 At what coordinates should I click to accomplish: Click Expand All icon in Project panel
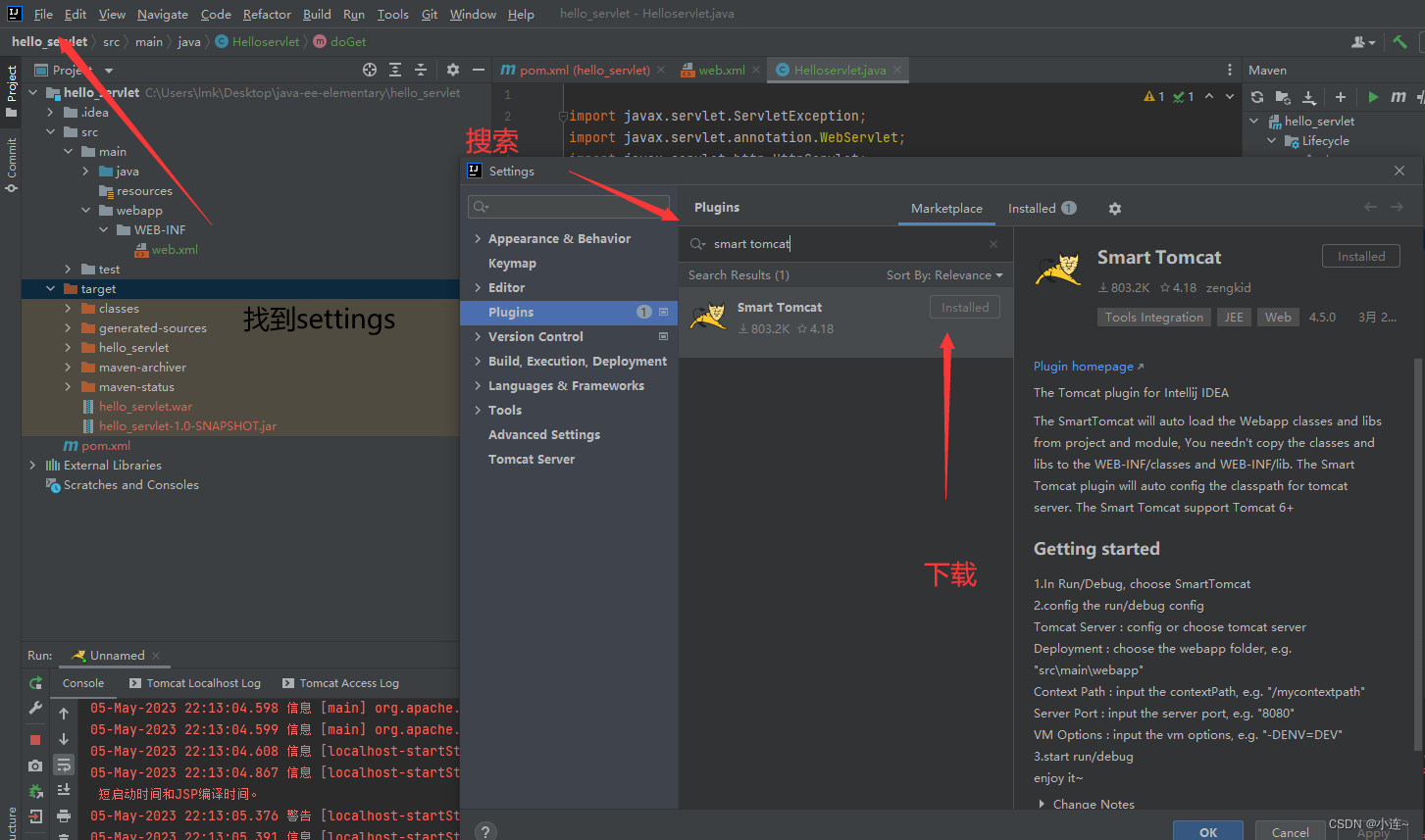[x=395, y=70]
